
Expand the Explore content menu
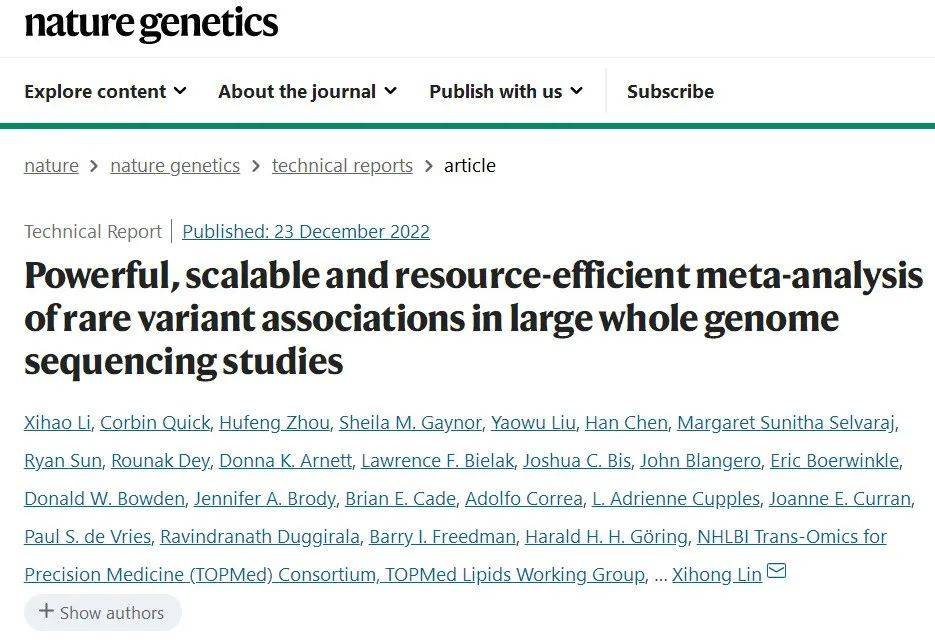click(x=106, y=91)
